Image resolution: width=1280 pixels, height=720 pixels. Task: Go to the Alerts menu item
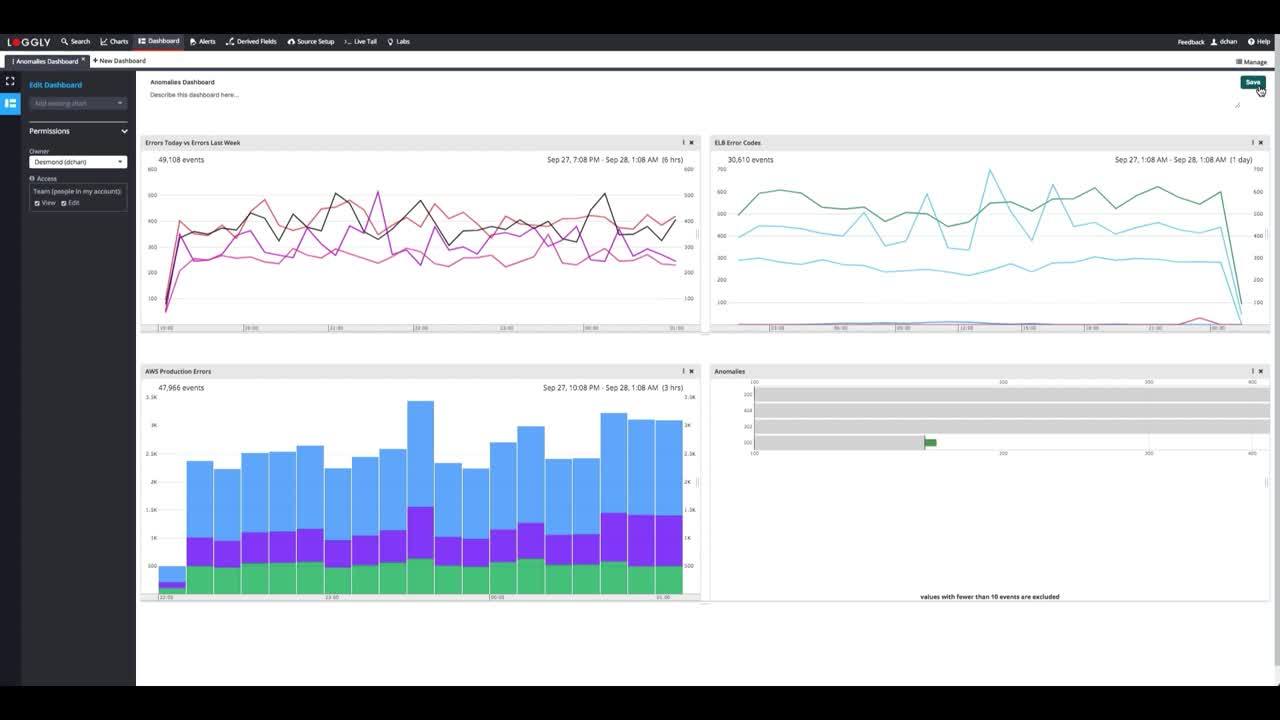point(202,42)
